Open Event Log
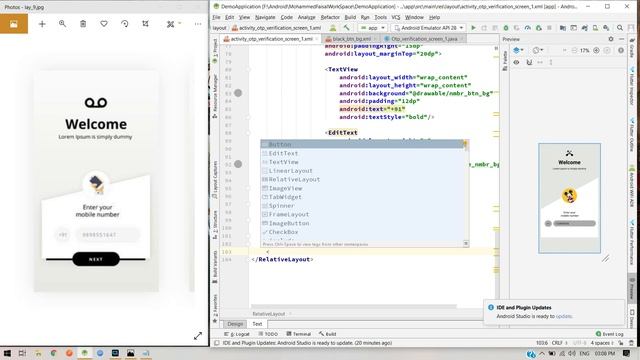 (609, 334)
